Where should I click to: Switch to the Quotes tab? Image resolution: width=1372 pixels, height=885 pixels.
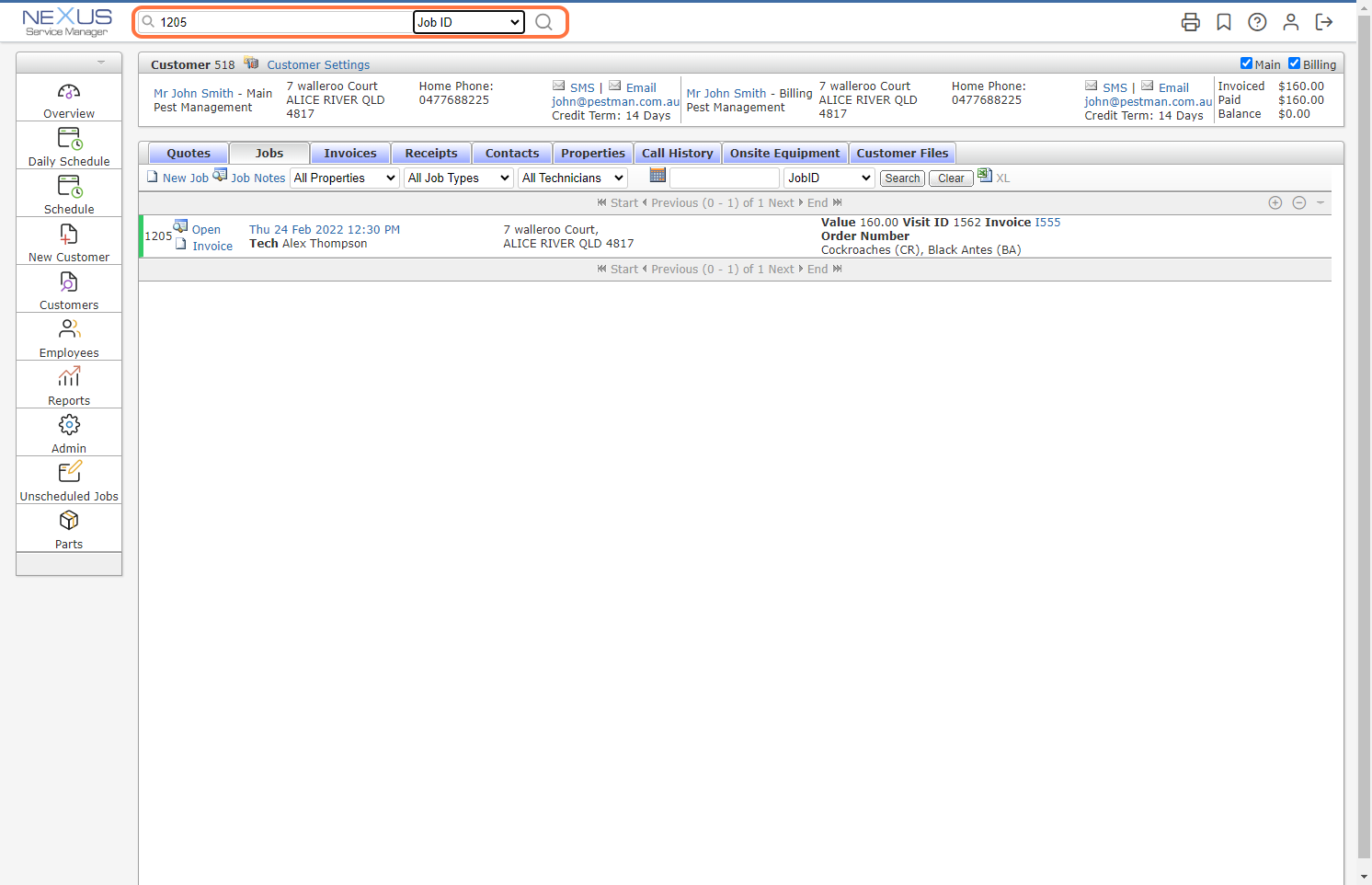click(189, 154)
